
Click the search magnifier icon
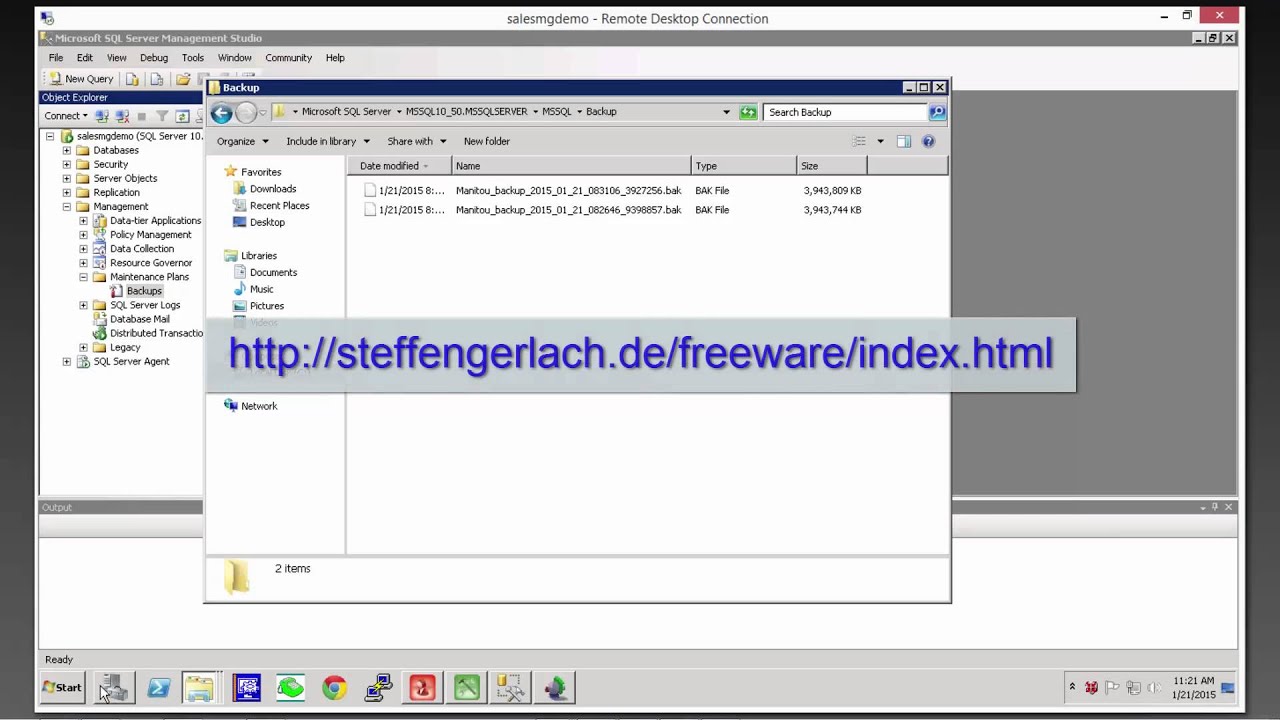tap(938, 112)
